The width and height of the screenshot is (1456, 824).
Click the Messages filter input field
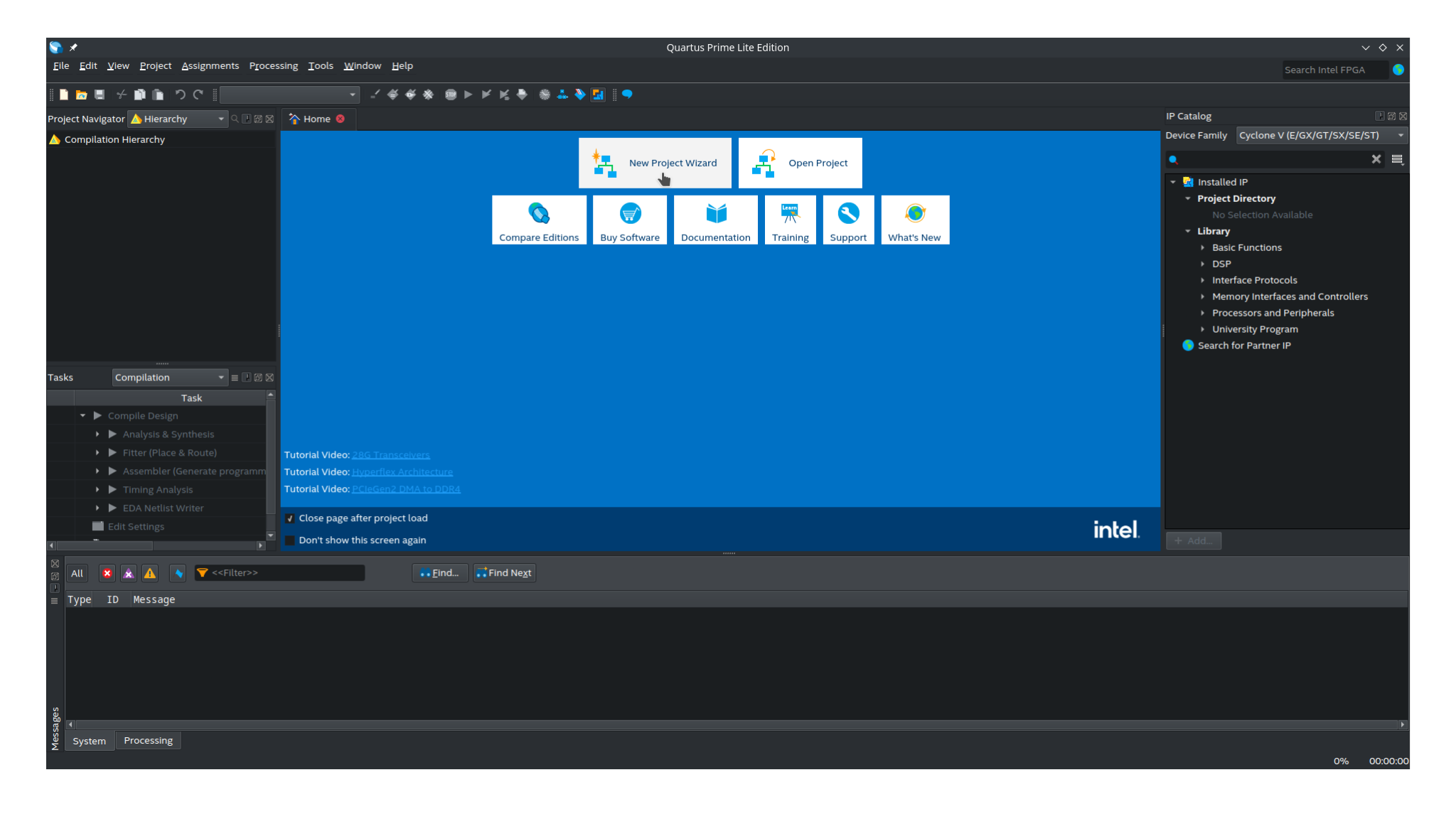point(279,573)
